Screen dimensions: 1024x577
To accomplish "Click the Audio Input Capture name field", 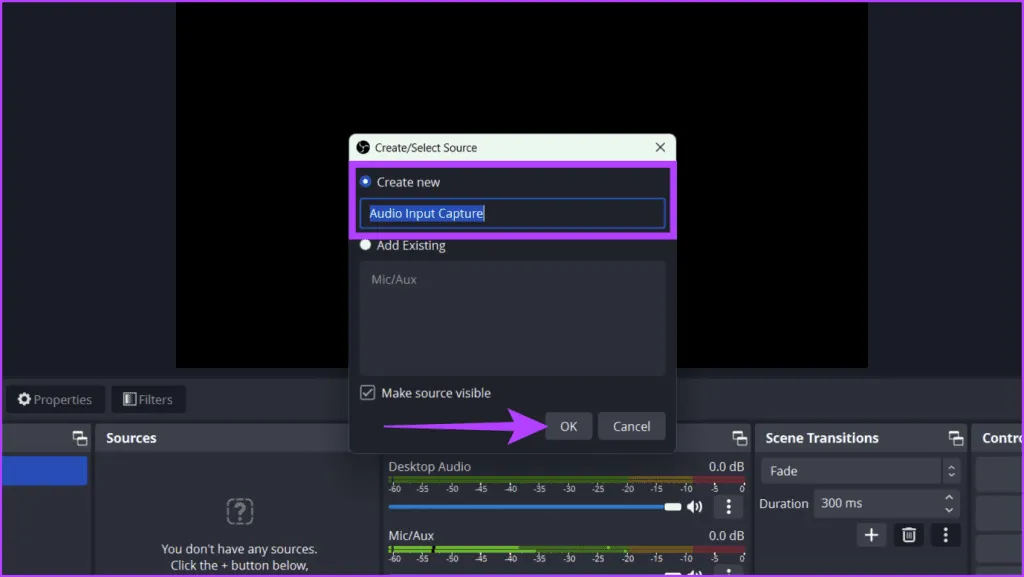I will pos(512,213).
